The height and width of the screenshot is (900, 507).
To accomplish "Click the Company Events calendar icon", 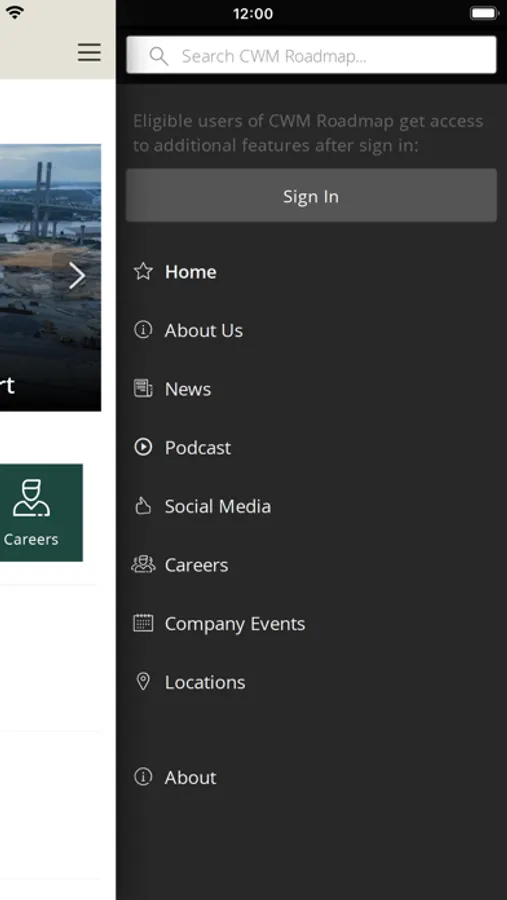I will tap(143, 623).
